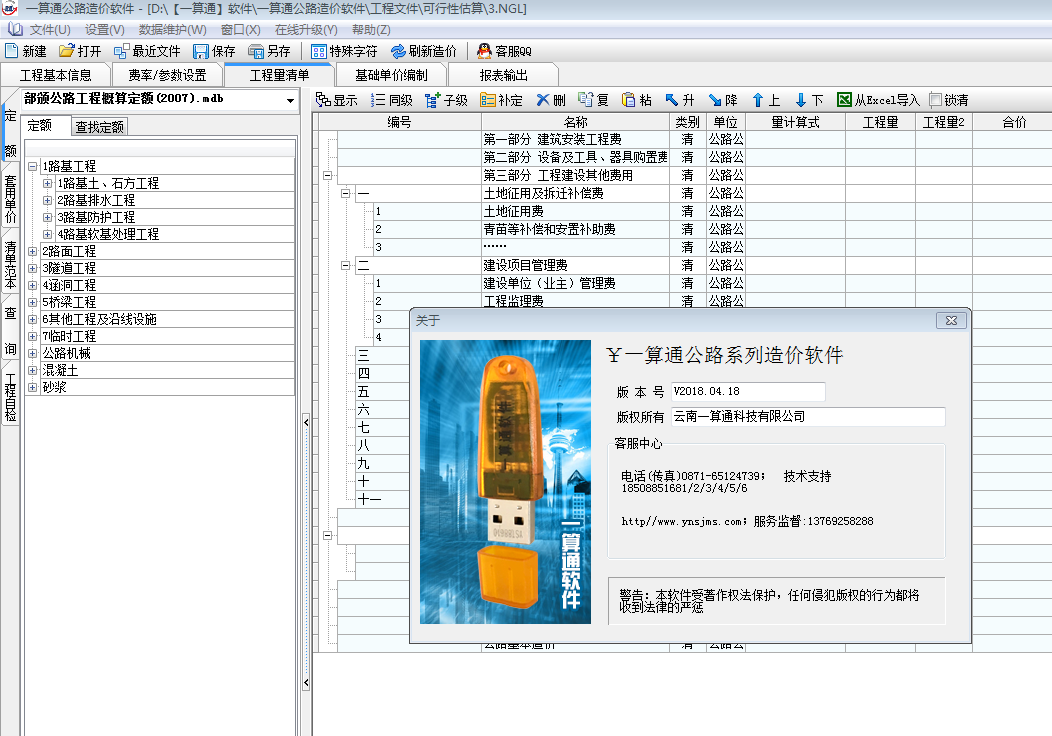Select the 青苗等补偿和安置补助费 row name

549,229
